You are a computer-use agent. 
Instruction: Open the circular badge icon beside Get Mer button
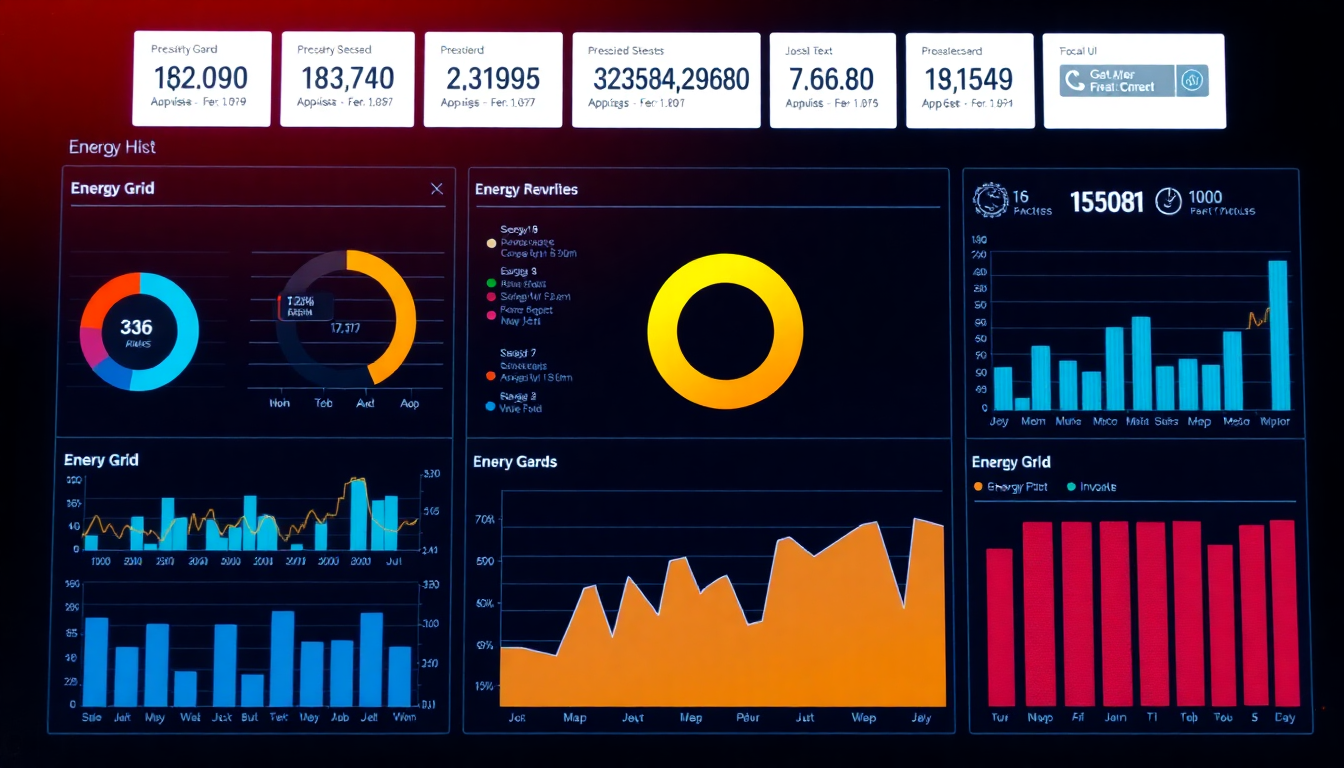click(x=1191, y=80)
